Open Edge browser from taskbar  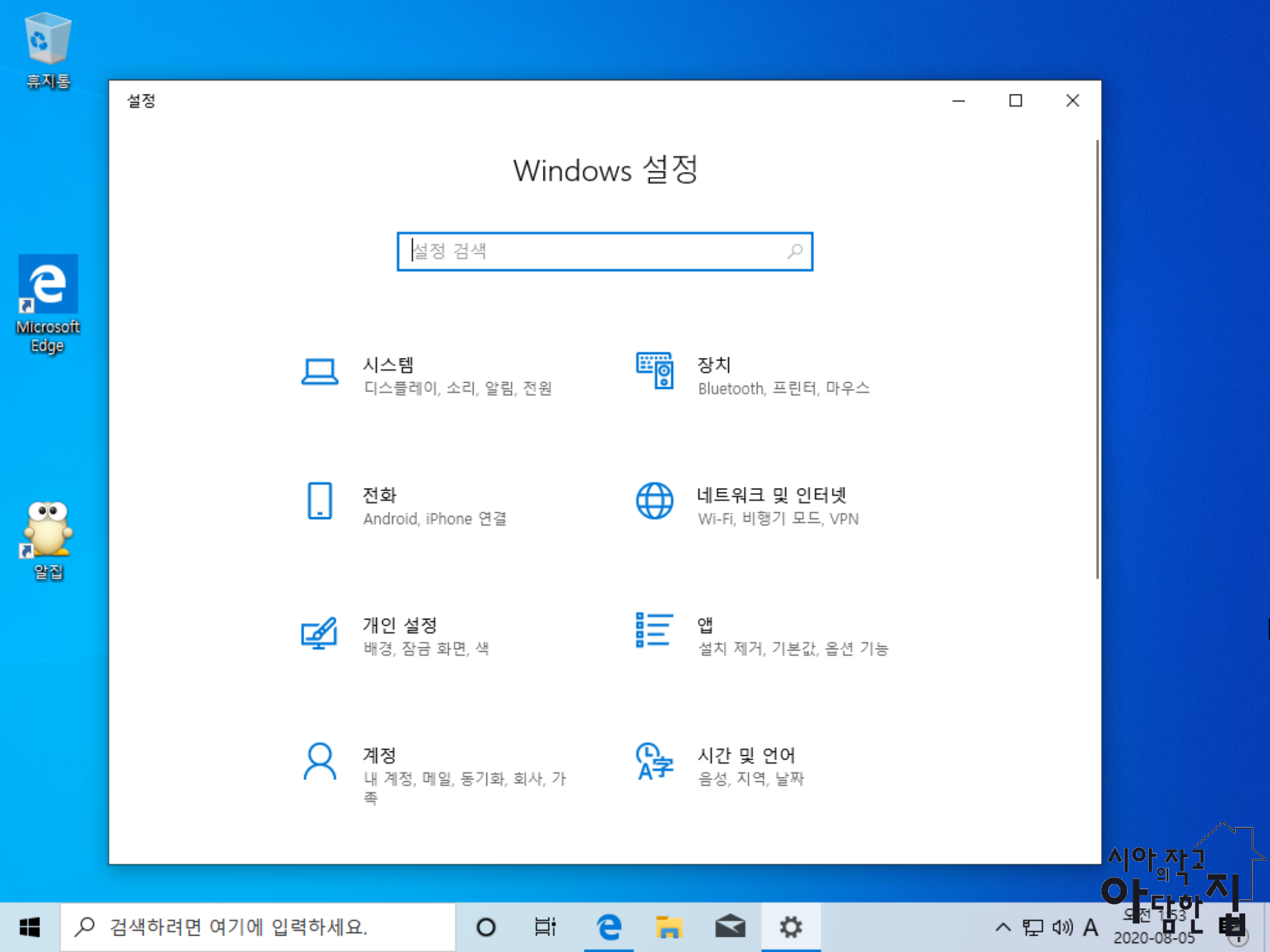pos(608,927)
